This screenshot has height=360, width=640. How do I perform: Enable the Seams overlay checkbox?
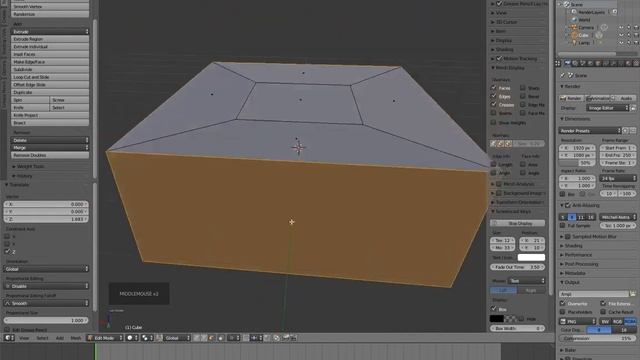point(493,113)
